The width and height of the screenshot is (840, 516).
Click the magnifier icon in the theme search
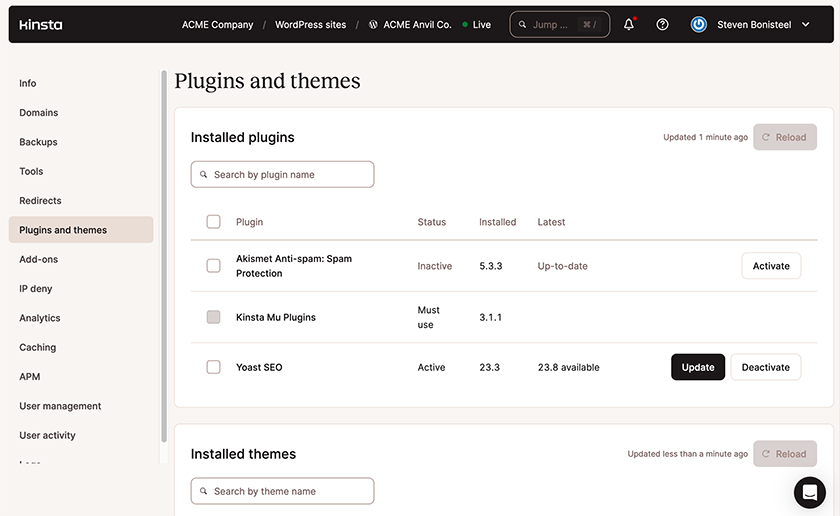pos(204,492)
